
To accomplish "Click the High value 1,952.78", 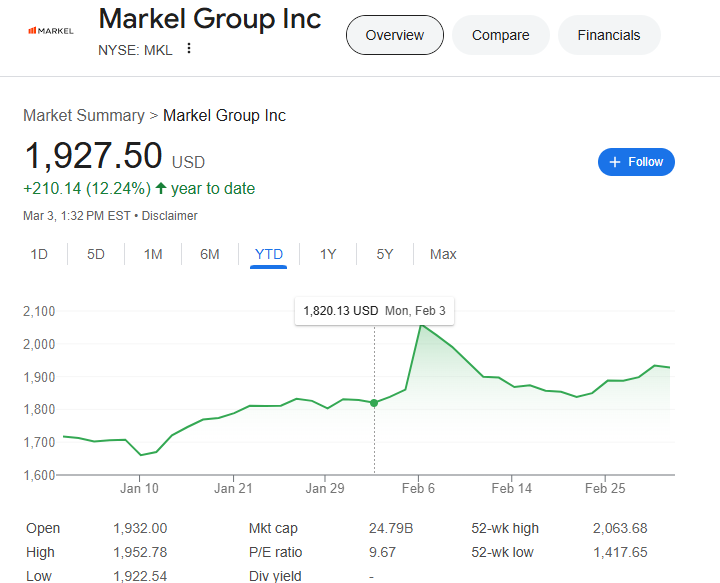I will (x=140, y=552).
